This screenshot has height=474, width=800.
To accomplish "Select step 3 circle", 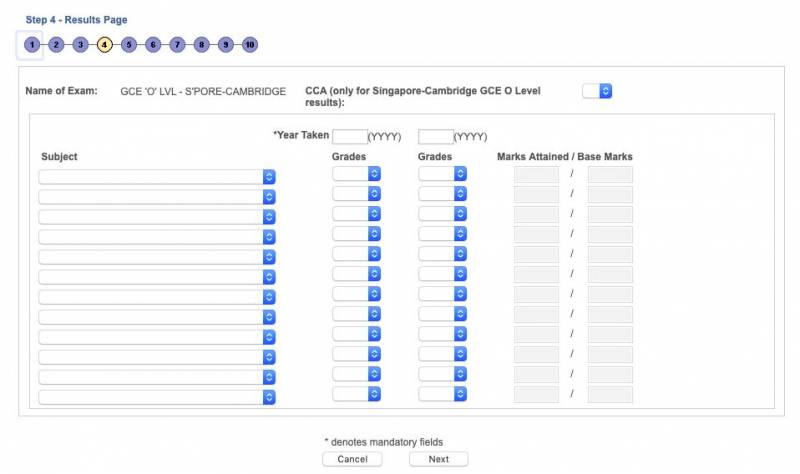I will pyautogui.click(x=80, y=45).
